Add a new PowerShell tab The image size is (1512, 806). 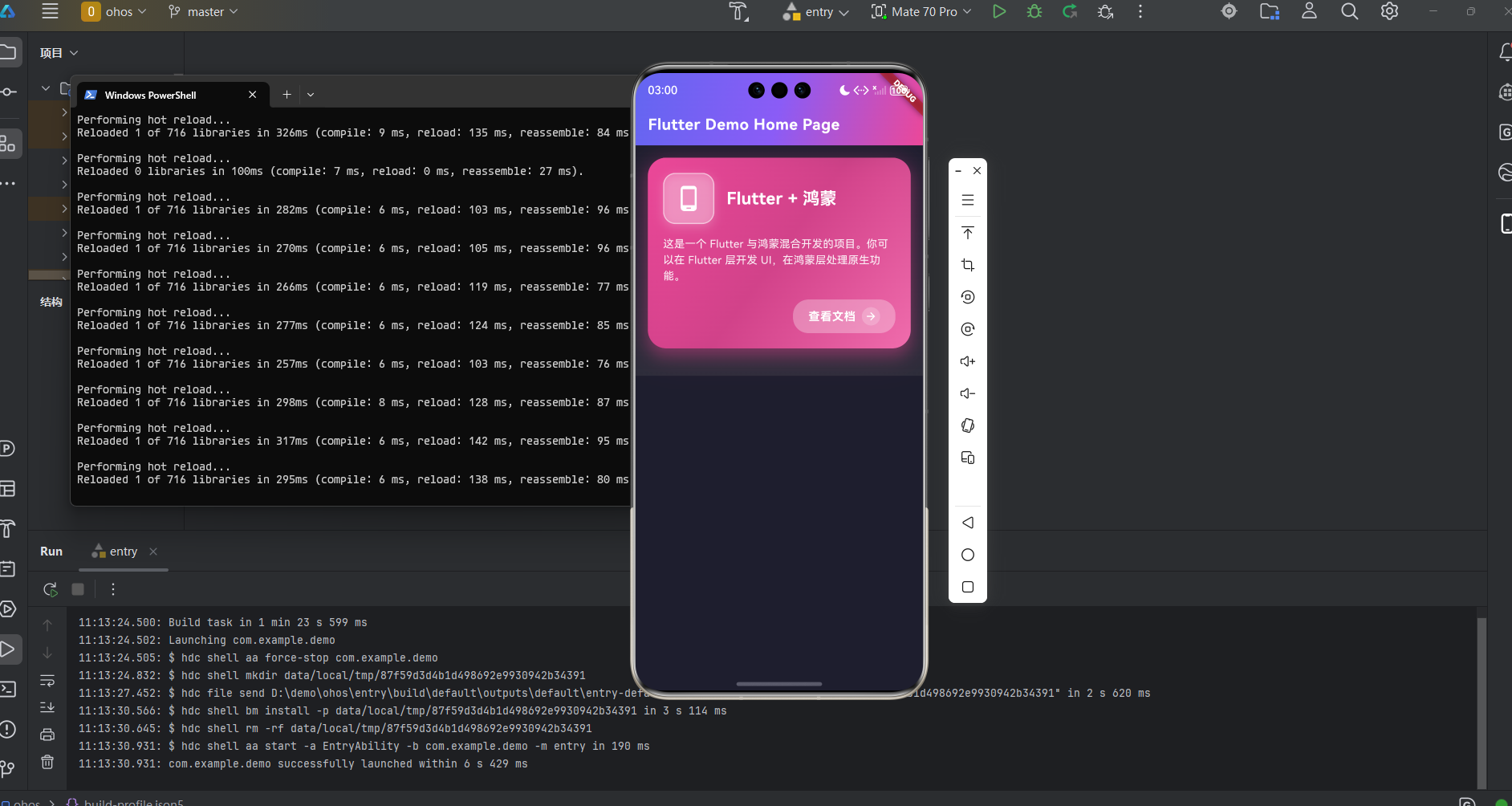pyautogui.click(x=287, y=95)
